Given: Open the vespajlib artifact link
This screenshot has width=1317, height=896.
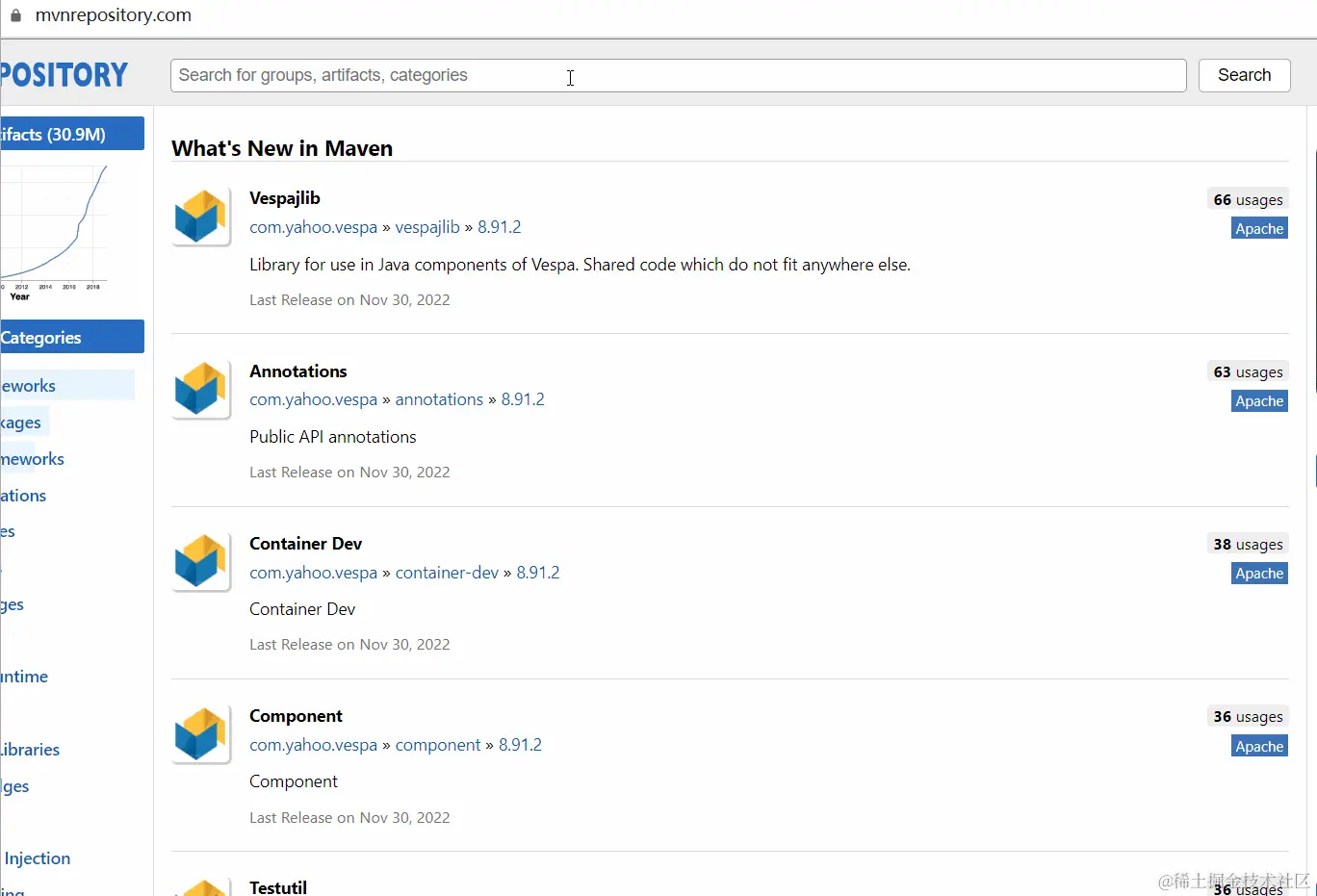Looking at the screenshot, I should point(426,227).
